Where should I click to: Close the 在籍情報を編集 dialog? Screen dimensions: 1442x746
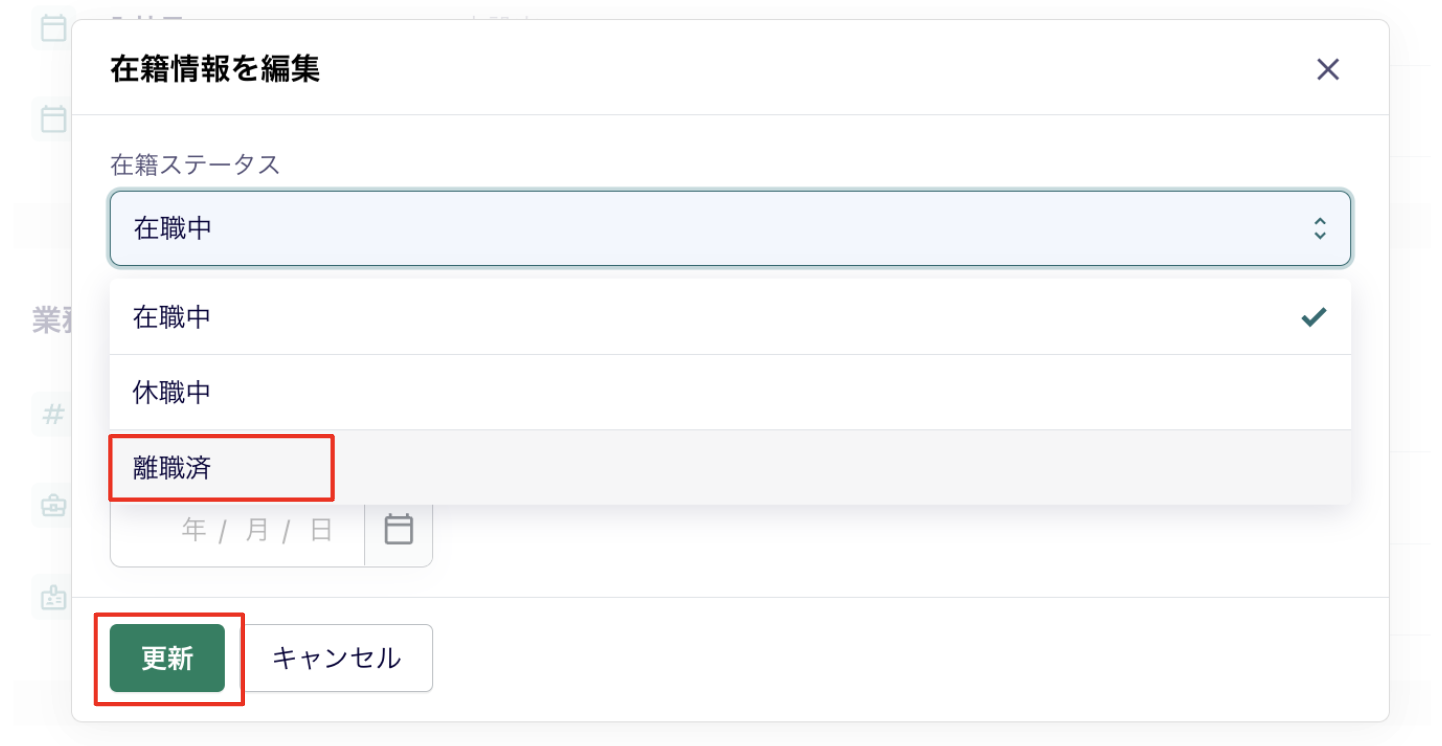pos(1328,69)
